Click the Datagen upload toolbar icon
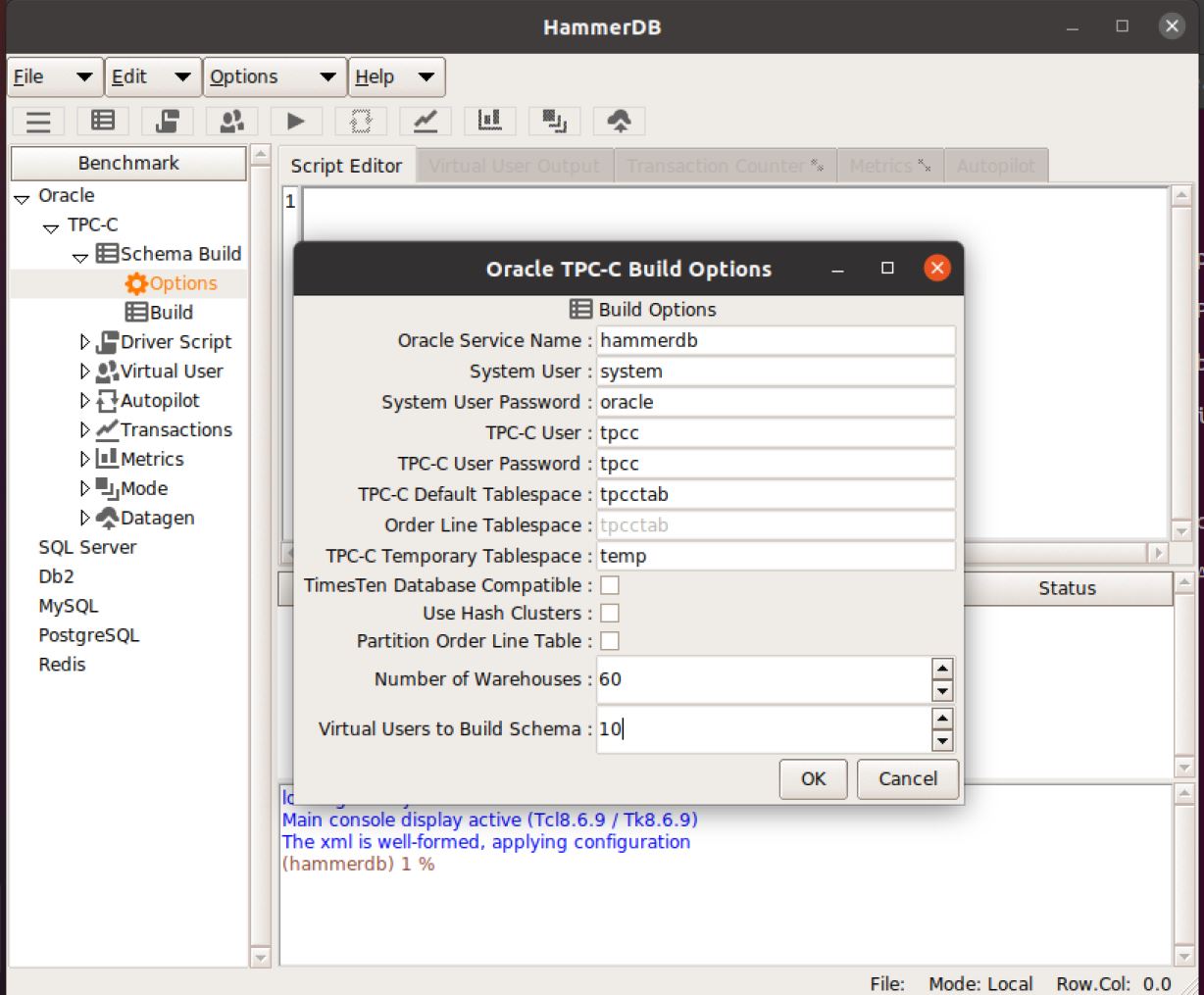Screen dimensions: 1204x995 pyautogui.click(x=619, y=121)
